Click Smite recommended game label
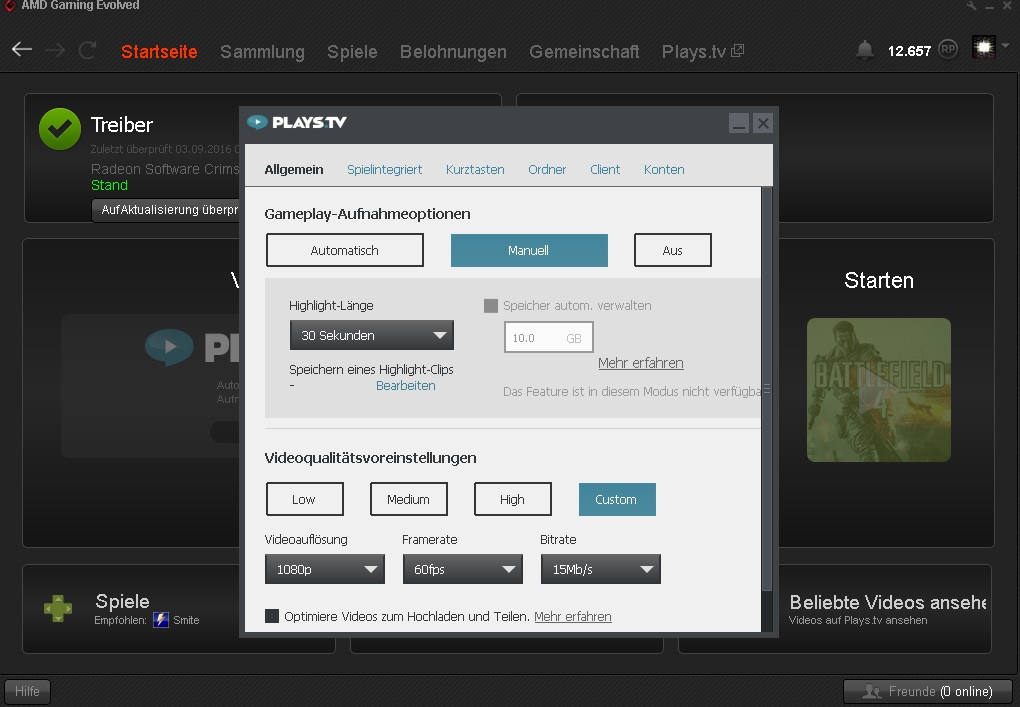This screenshot has height=707, width=1020. pos(186,620)
